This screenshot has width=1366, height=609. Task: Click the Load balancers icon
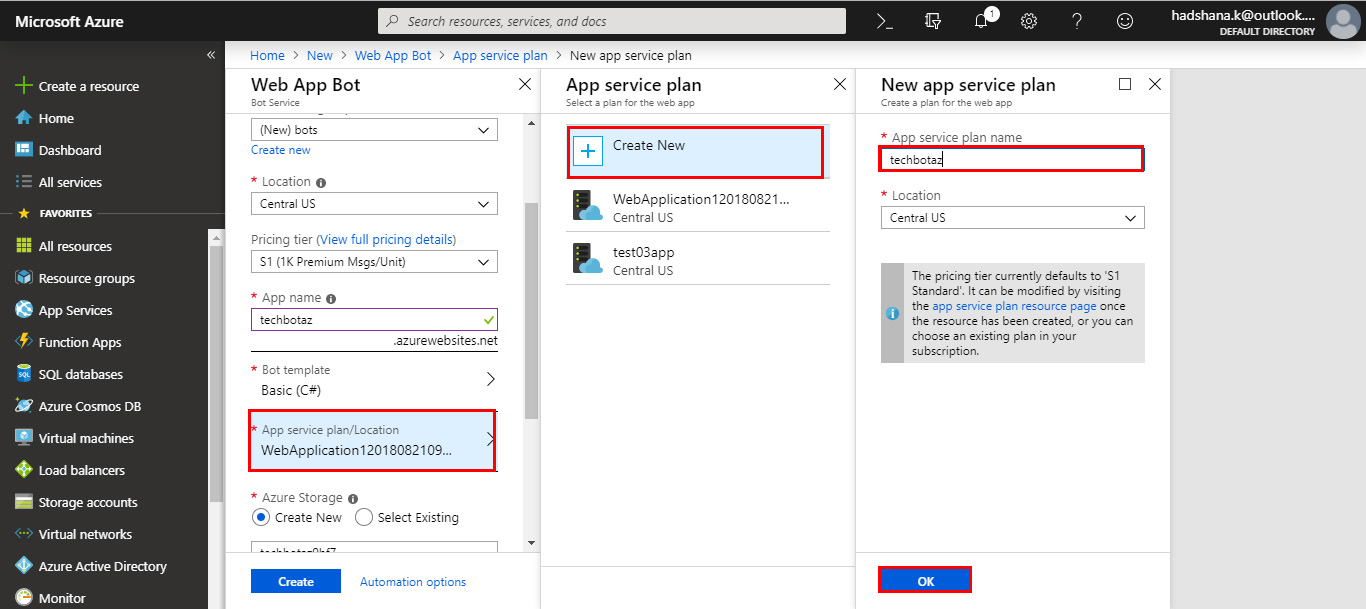pyautogui.click(x=24, y=470)
